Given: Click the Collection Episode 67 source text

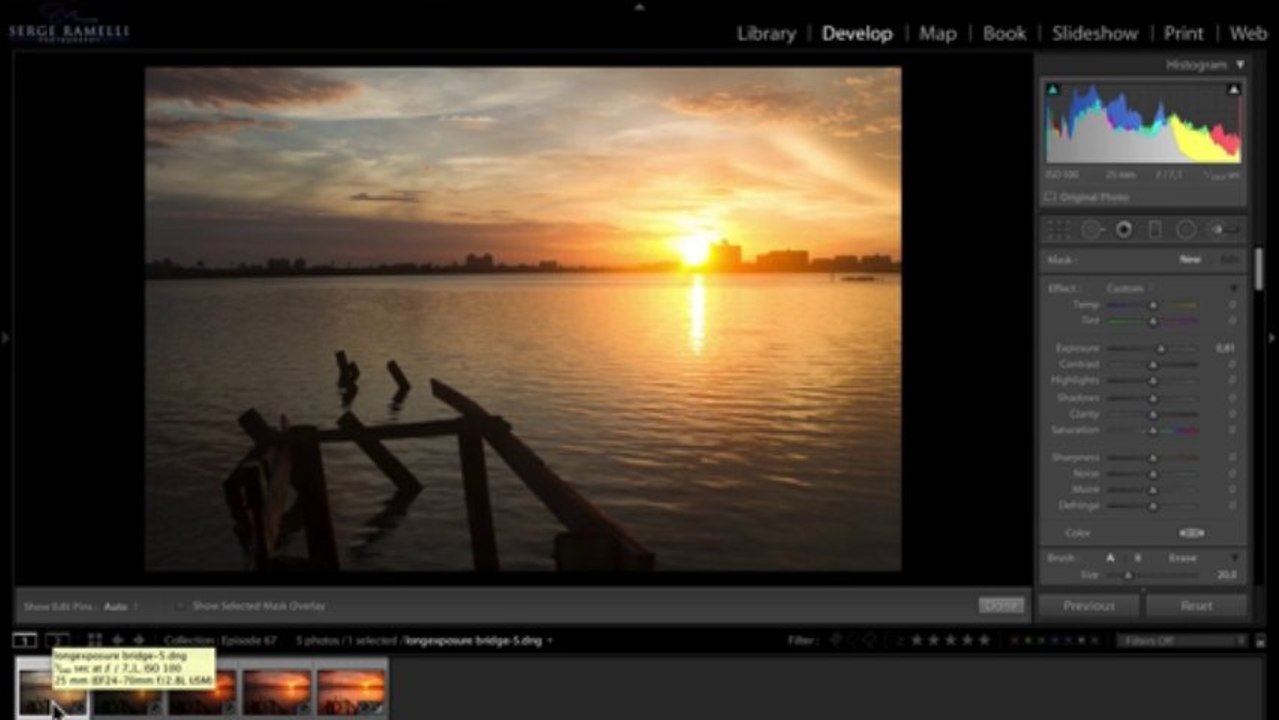Looking at the screenshot, I should 220,640.
